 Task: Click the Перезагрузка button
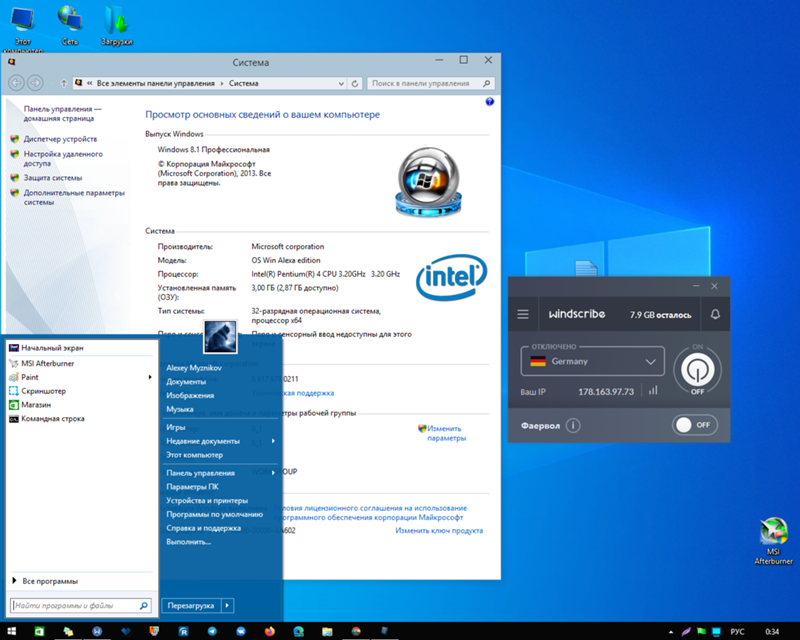click(191, 605)
